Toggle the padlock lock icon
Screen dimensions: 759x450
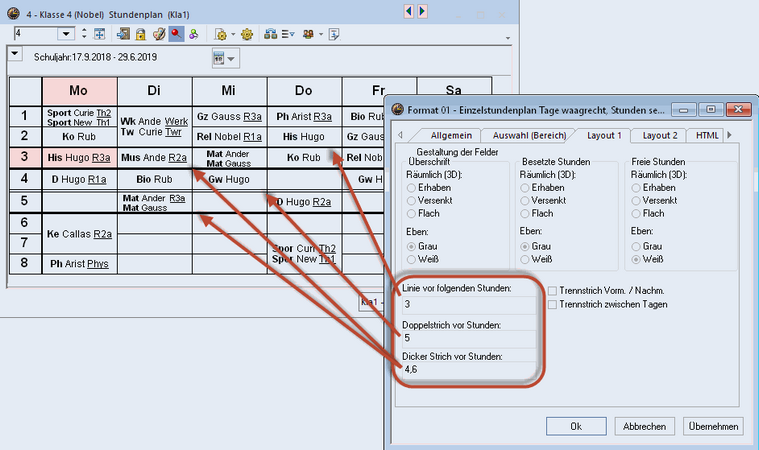(140, 34)
